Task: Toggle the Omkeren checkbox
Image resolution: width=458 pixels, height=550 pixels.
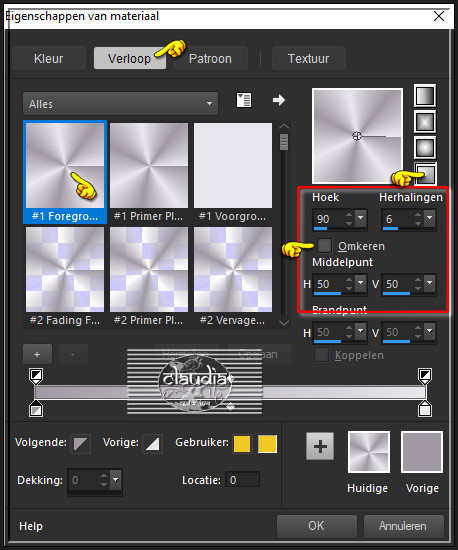Action: point(324,246)
